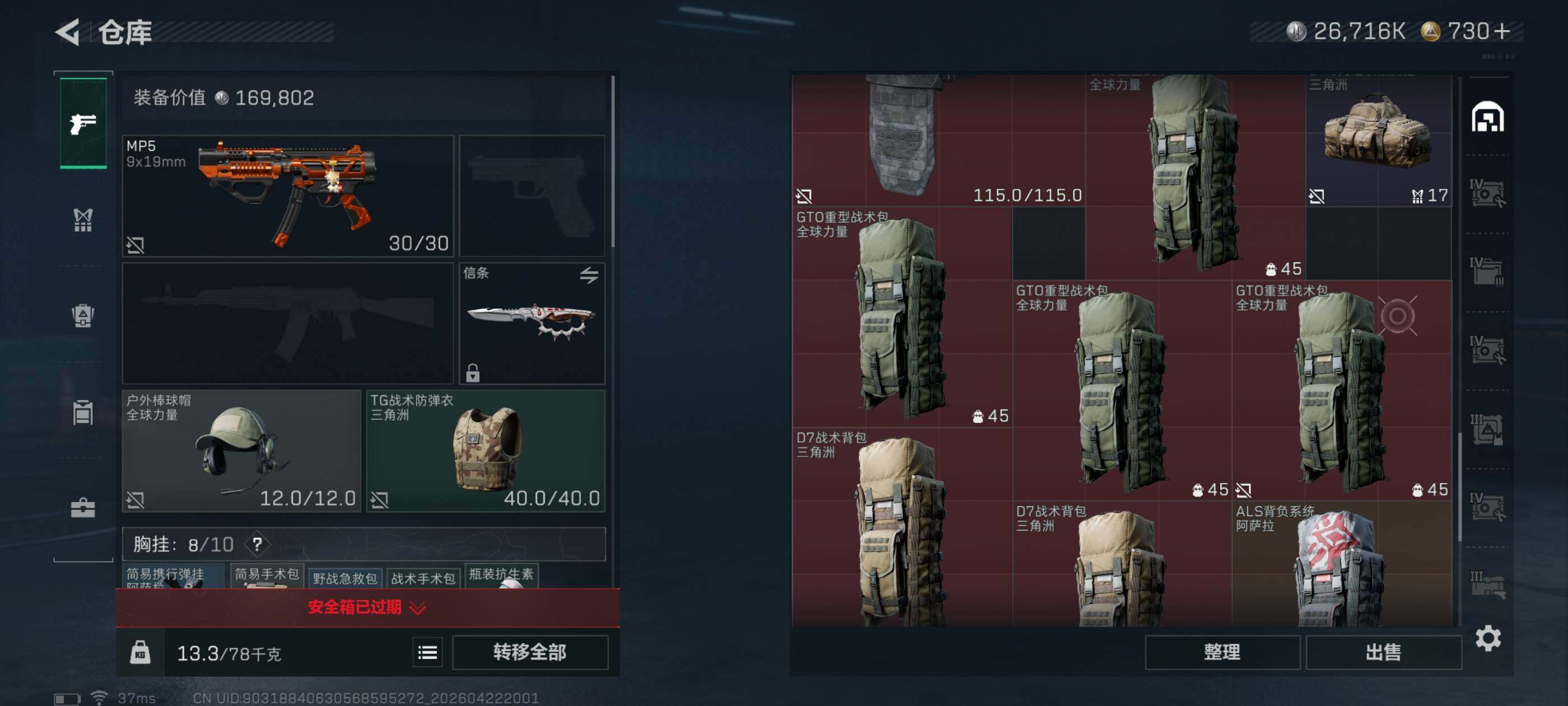This screenshot has width=1568, height=706.
Task: Go back with the arrow beside 仓库
Action: [68, 32]
